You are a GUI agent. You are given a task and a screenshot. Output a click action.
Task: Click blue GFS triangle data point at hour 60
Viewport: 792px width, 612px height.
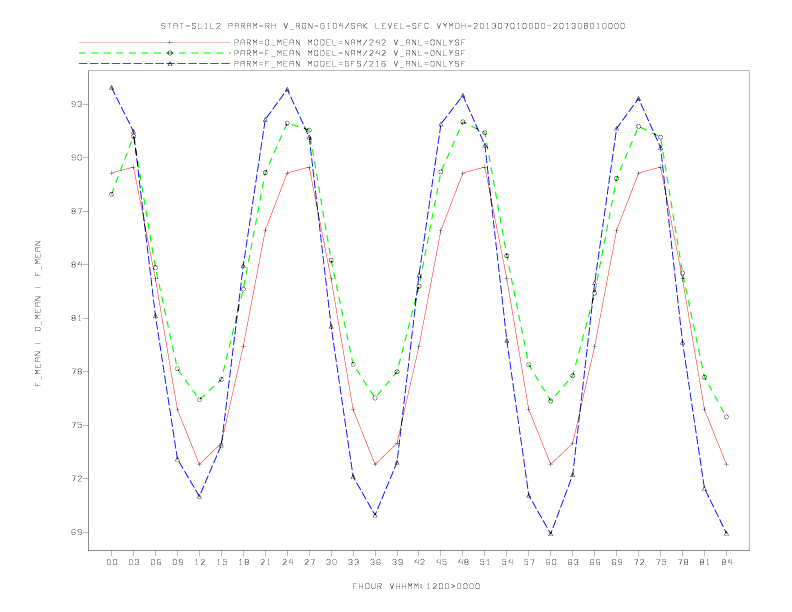tap(551, 533)
